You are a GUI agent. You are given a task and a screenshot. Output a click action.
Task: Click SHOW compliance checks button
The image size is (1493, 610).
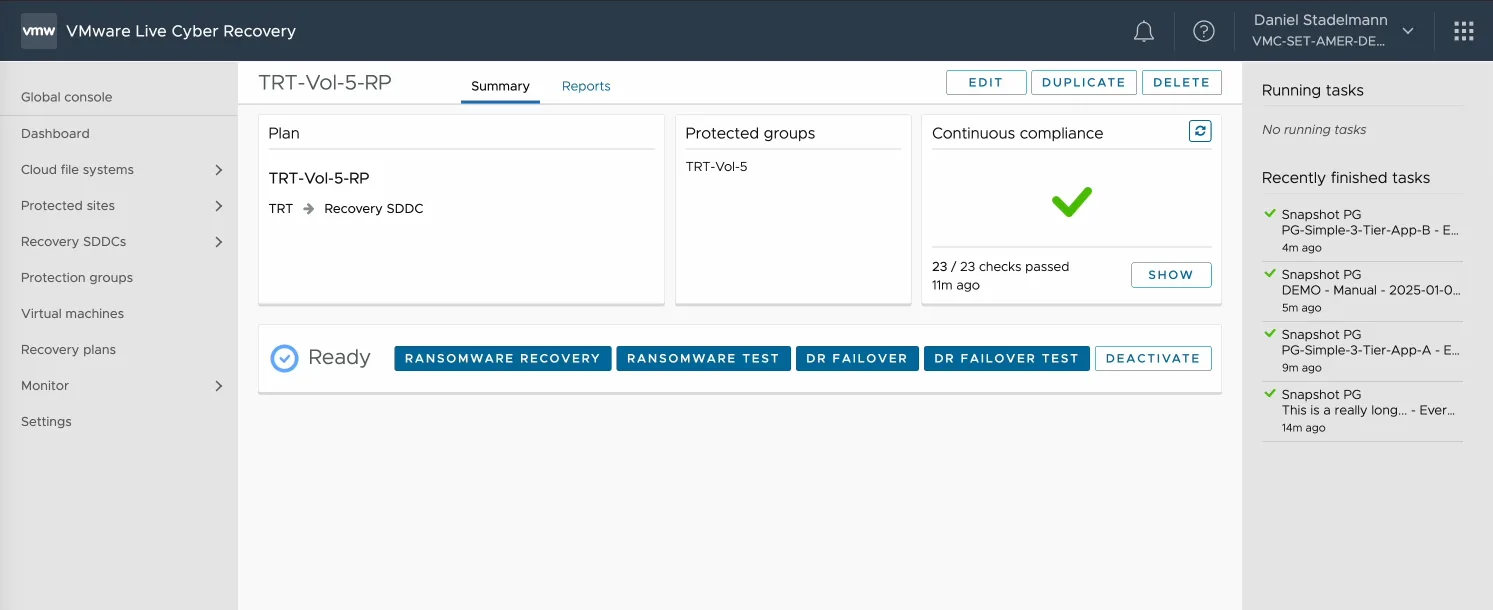click(1171, 275)
